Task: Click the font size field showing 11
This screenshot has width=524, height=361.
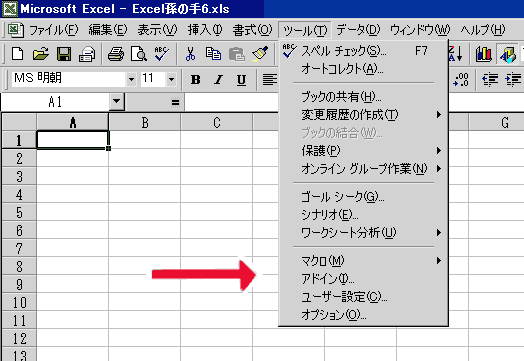Action: [x=153, y=79]
